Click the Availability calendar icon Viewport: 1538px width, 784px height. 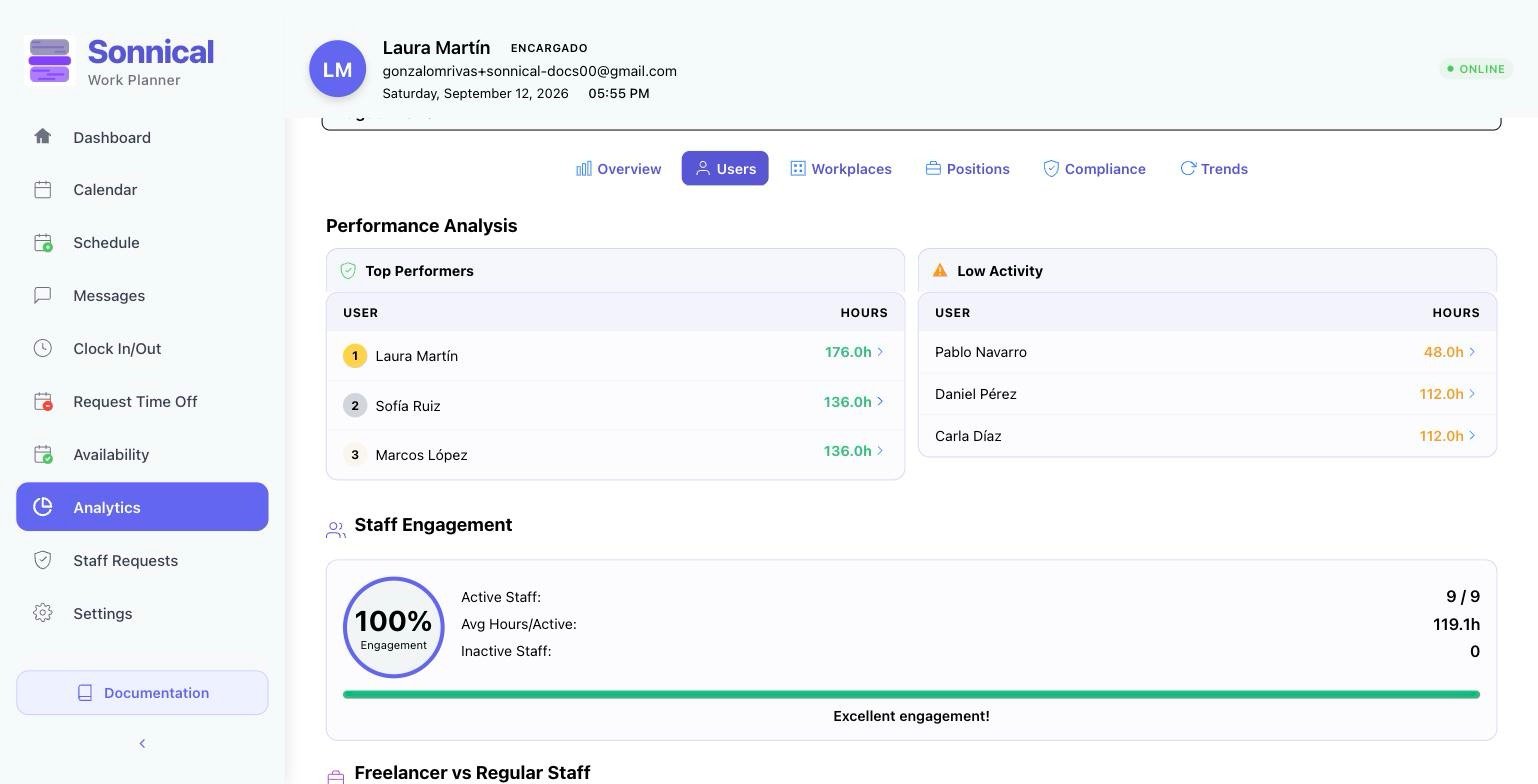tap(42, 455)
